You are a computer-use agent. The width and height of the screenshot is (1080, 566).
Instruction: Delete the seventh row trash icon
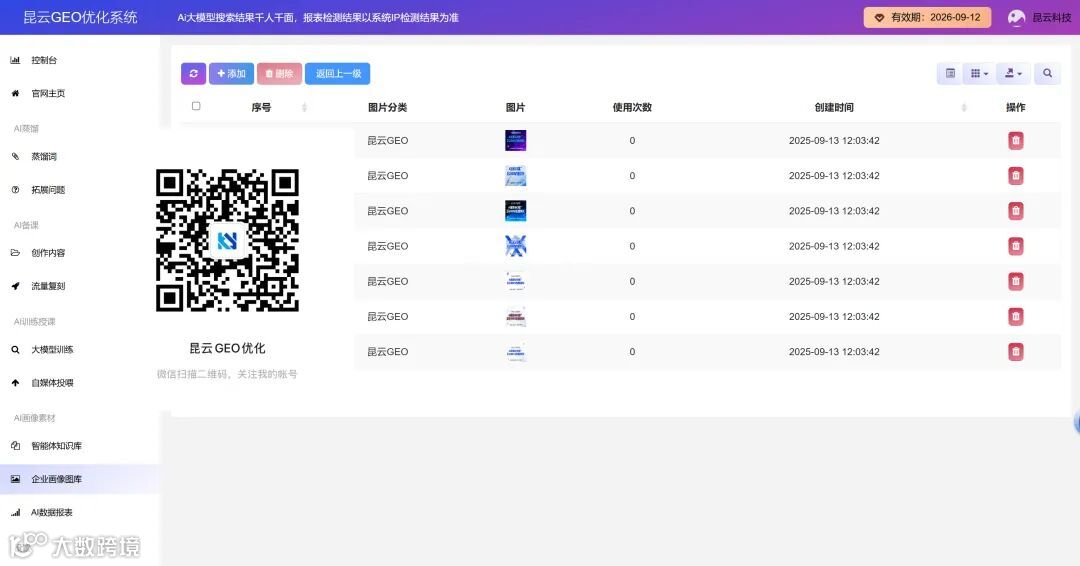pyautogui.click(x=1015, y=352)
